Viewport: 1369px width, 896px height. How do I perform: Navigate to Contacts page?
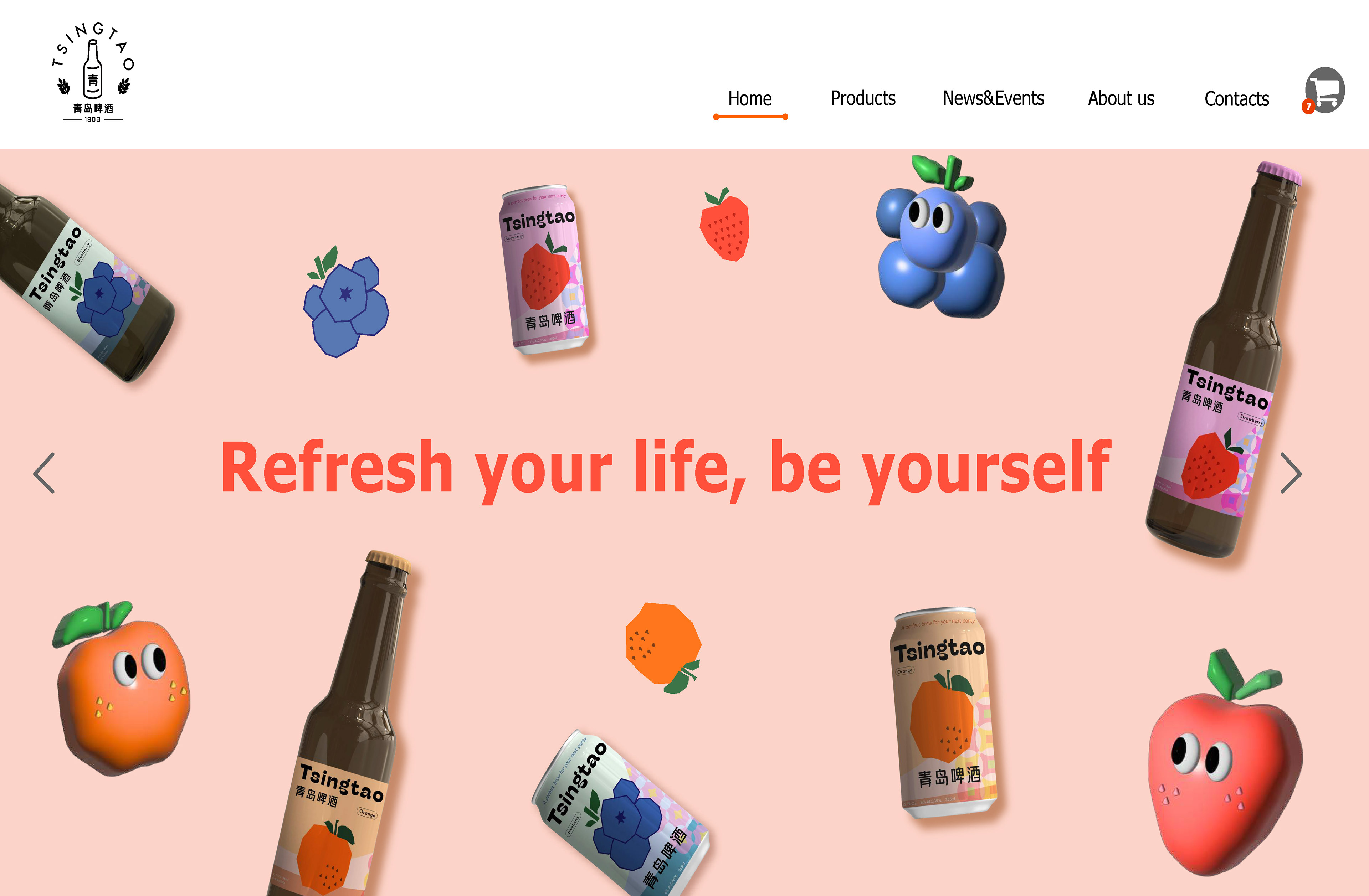[1237, 98]
